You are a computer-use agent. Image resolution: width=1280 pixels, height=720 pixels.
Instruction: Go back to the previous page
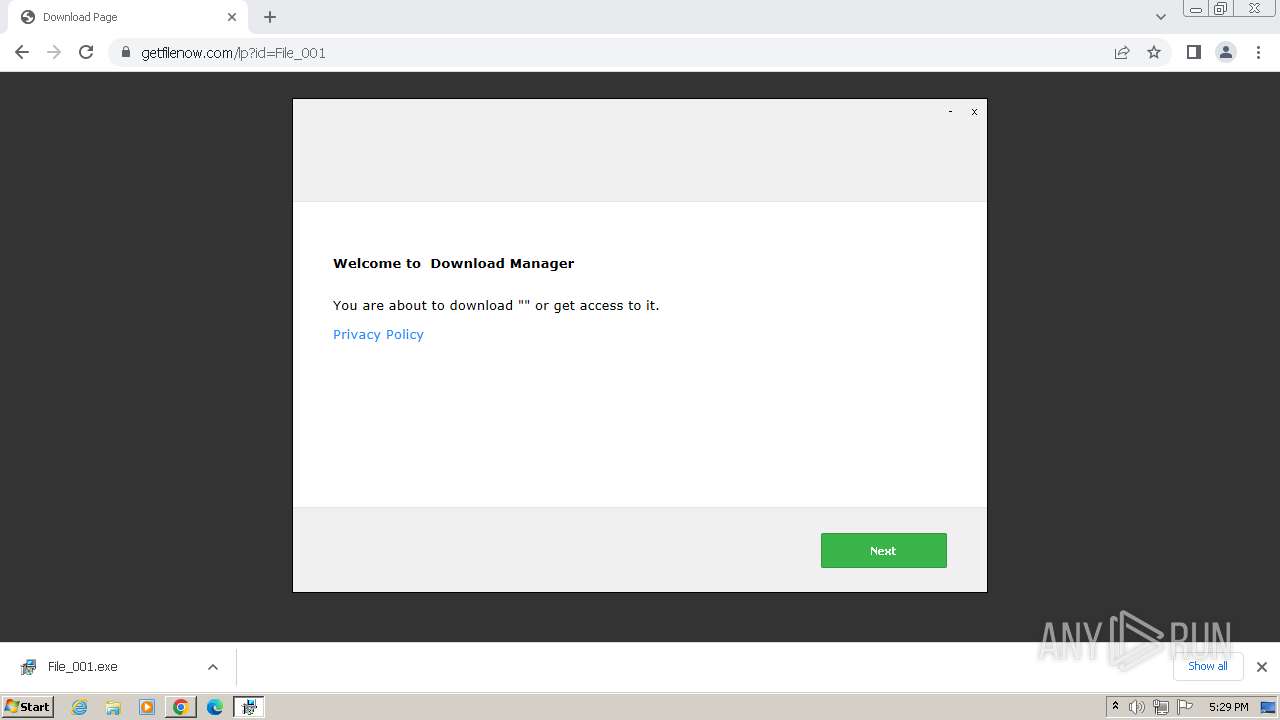tap(22, 52)
